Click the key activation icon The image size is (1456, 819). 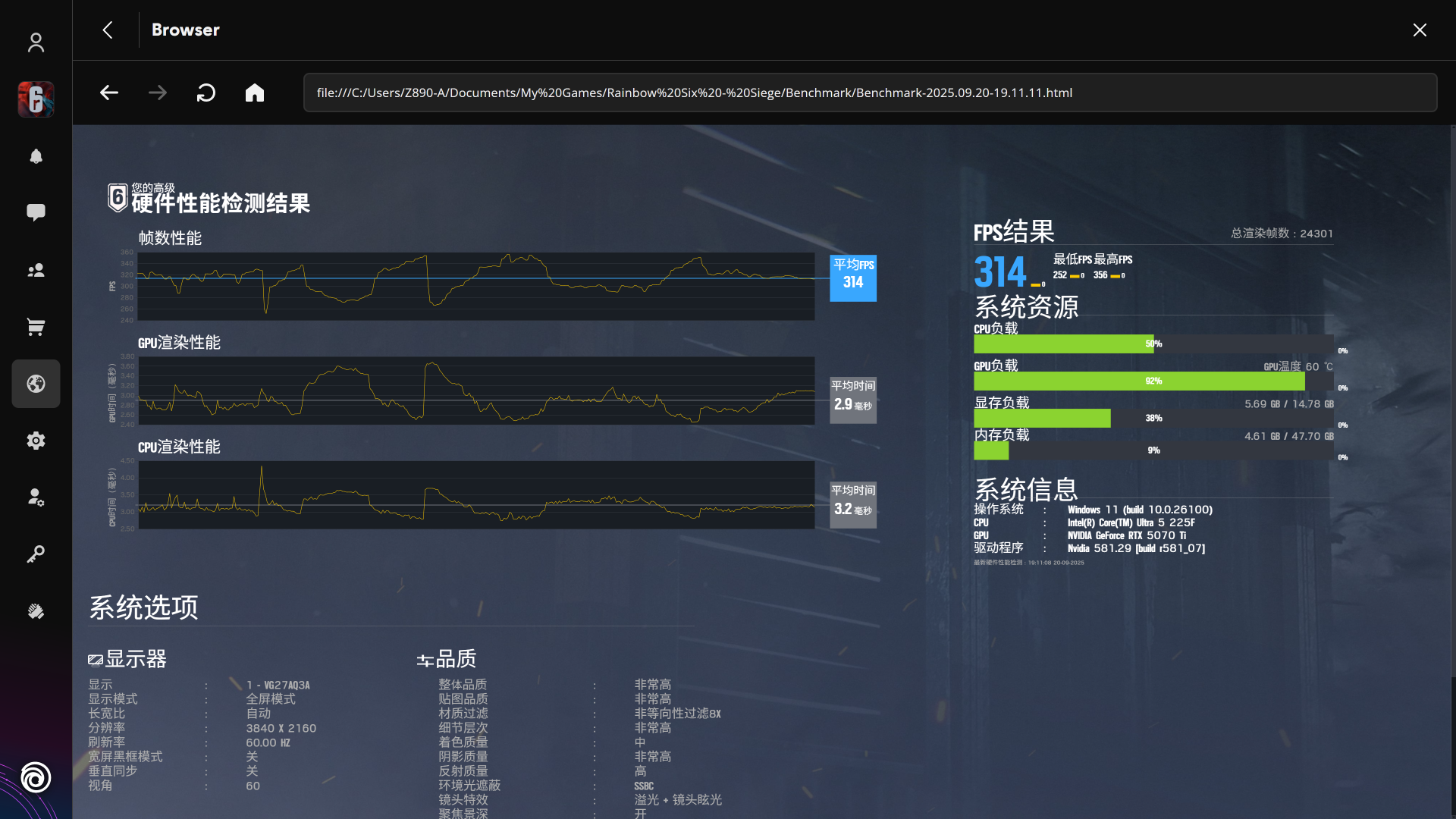36,554
